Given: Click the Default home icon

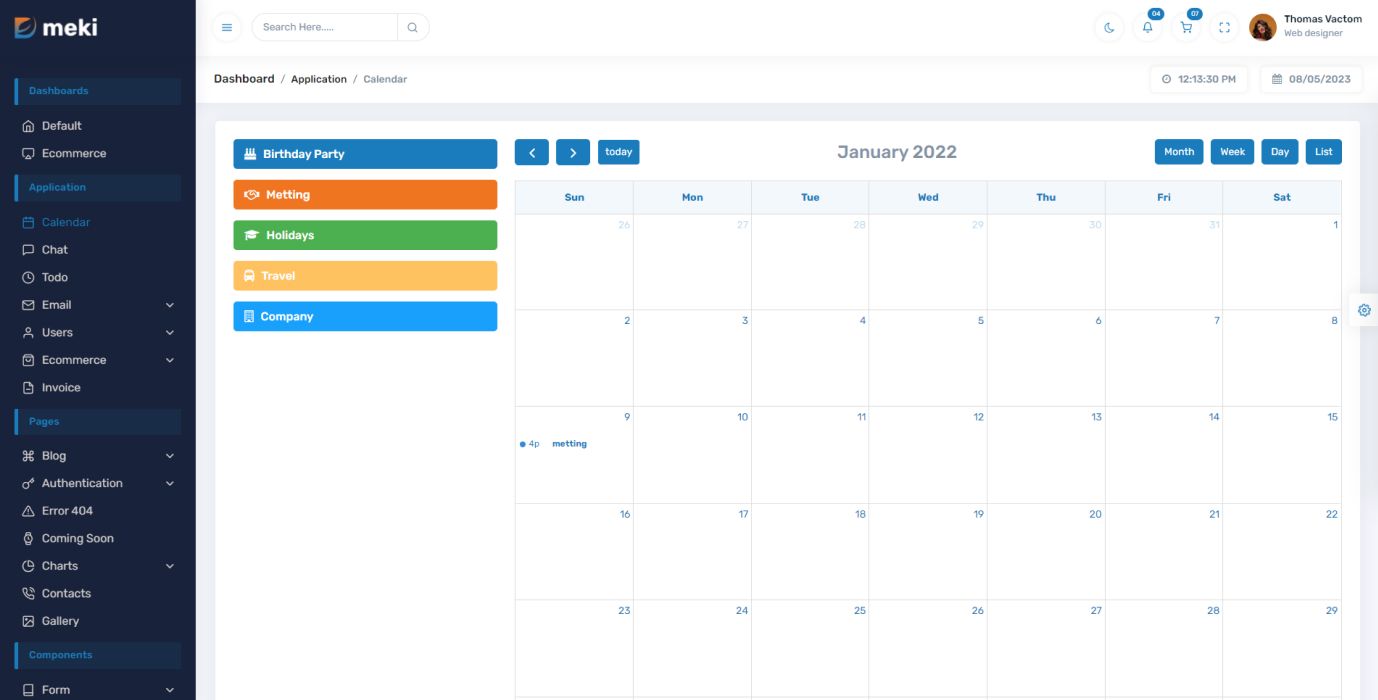Looking at the screenshot, I should pyautogui.click(x=28, y=126).
